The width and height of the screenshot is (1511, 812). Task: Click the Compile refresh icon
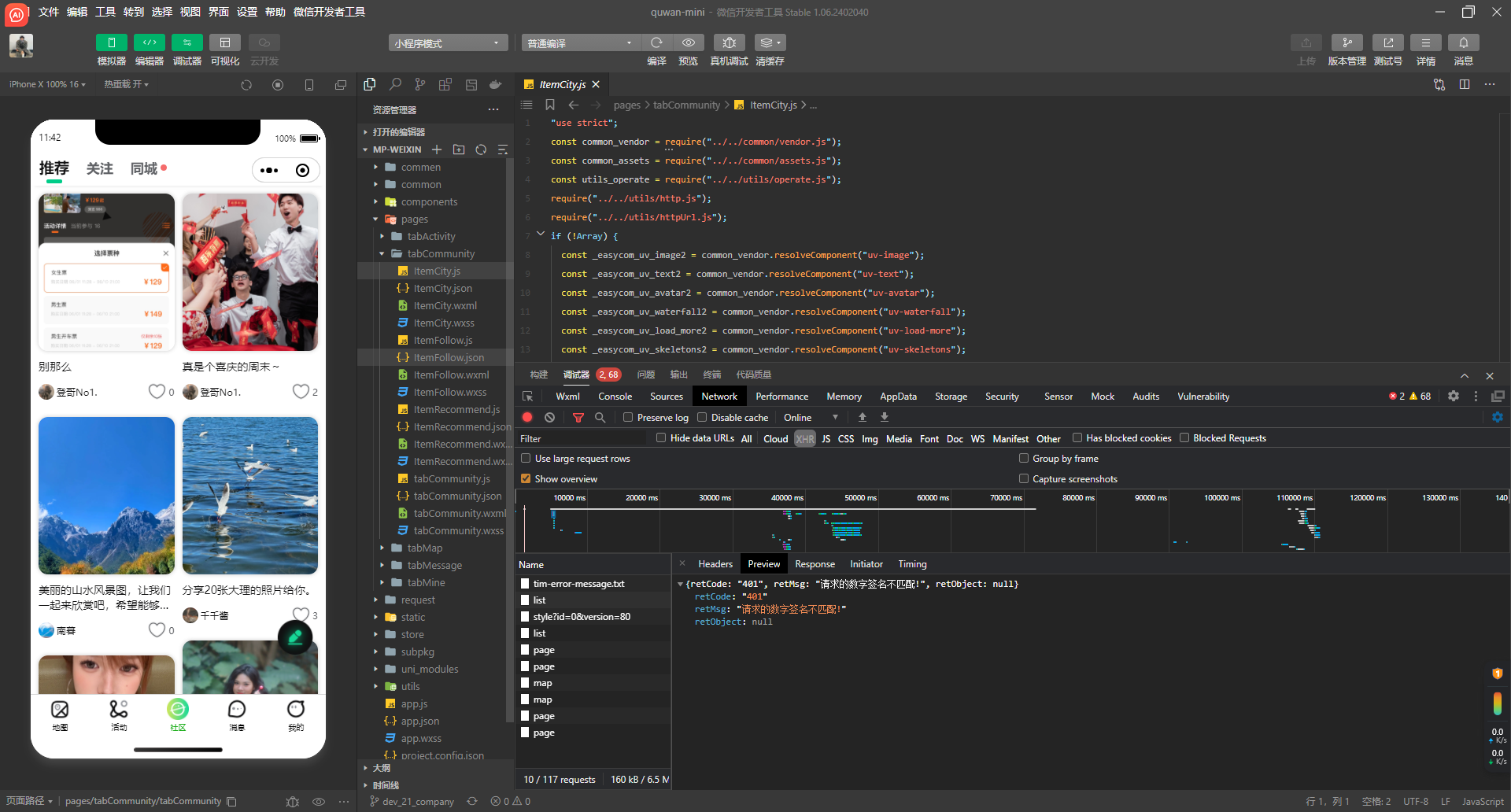point(656,42)
